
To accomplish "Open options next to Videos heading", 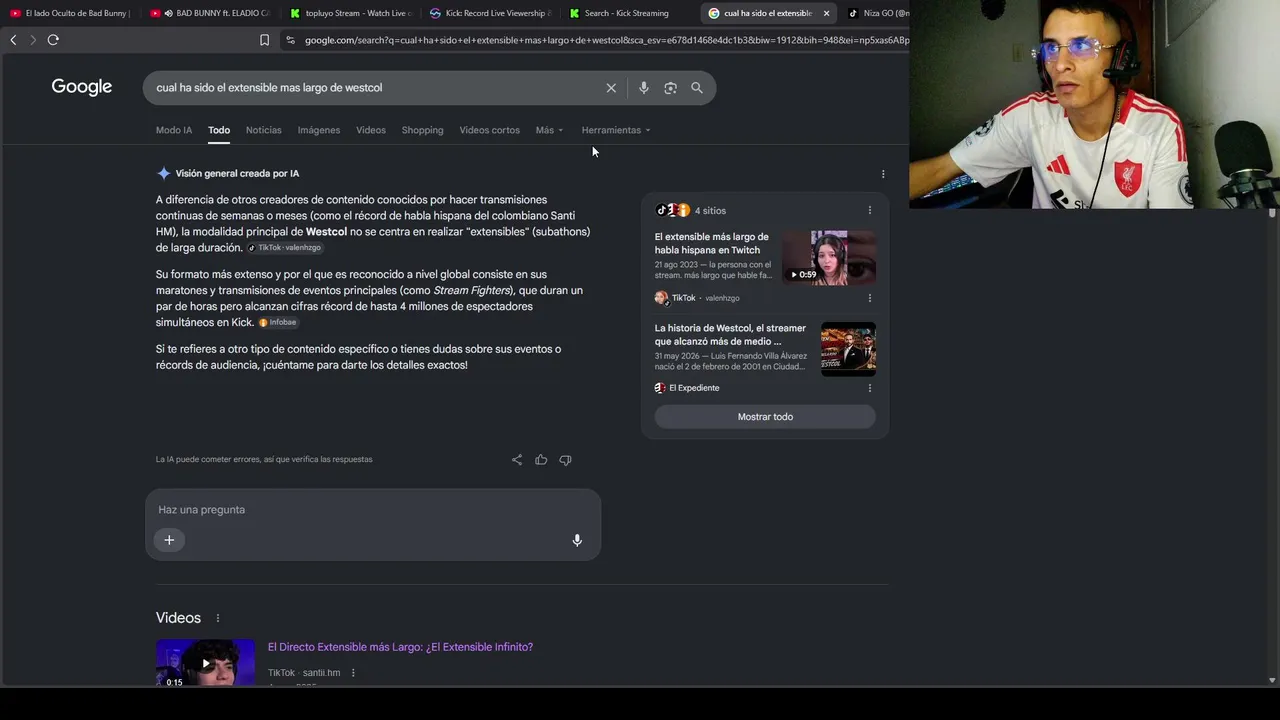I will tap(218, 618).
